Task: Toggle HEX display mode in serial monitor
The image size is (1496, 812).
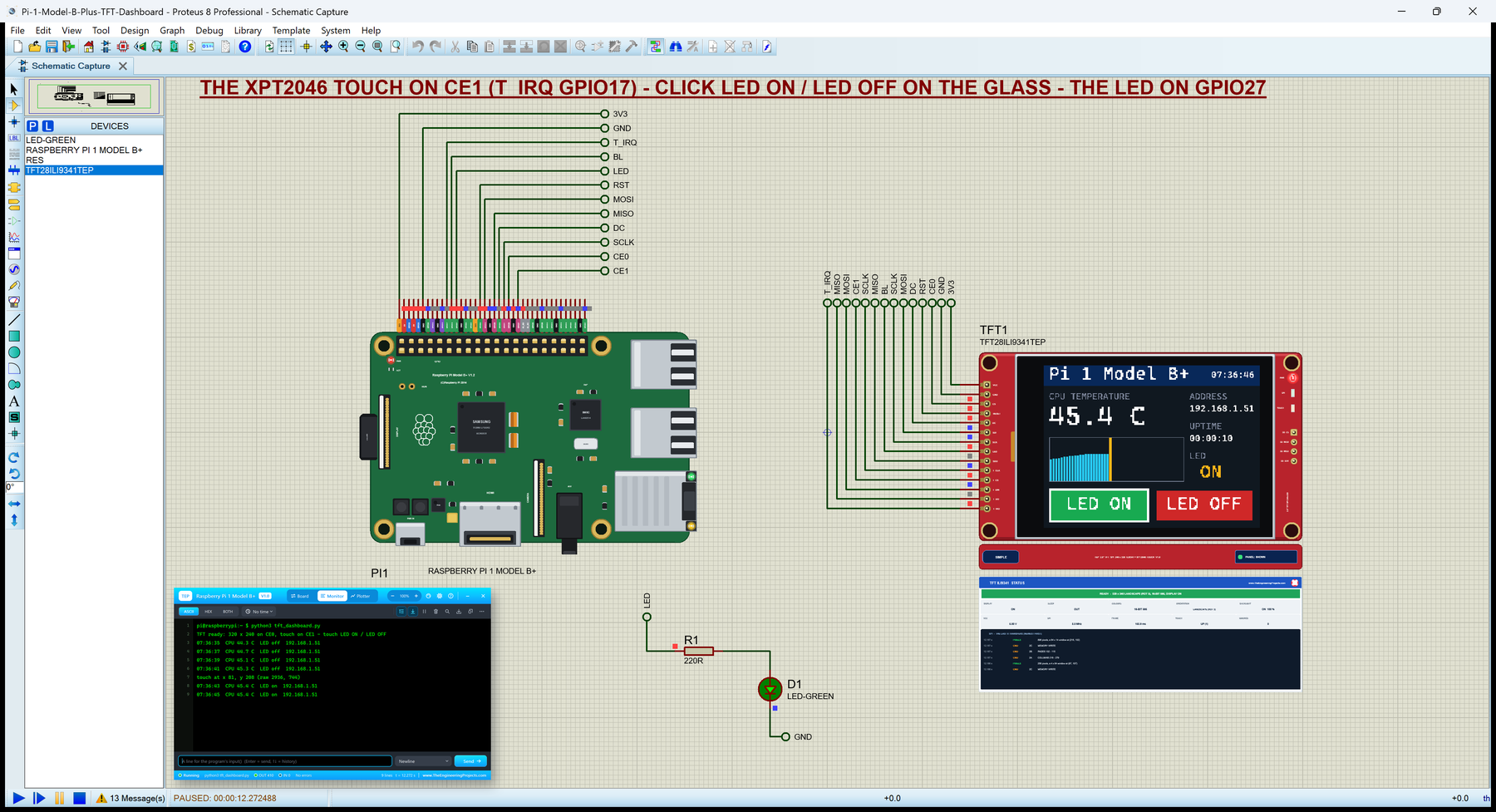Action: (x=209, y=611)
